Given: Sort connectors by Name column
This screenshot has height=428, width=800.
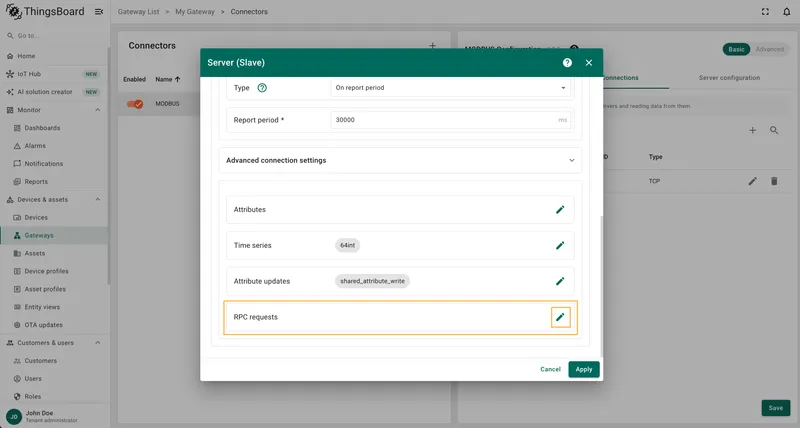Looking at the screenshot, I should point(168,80).
